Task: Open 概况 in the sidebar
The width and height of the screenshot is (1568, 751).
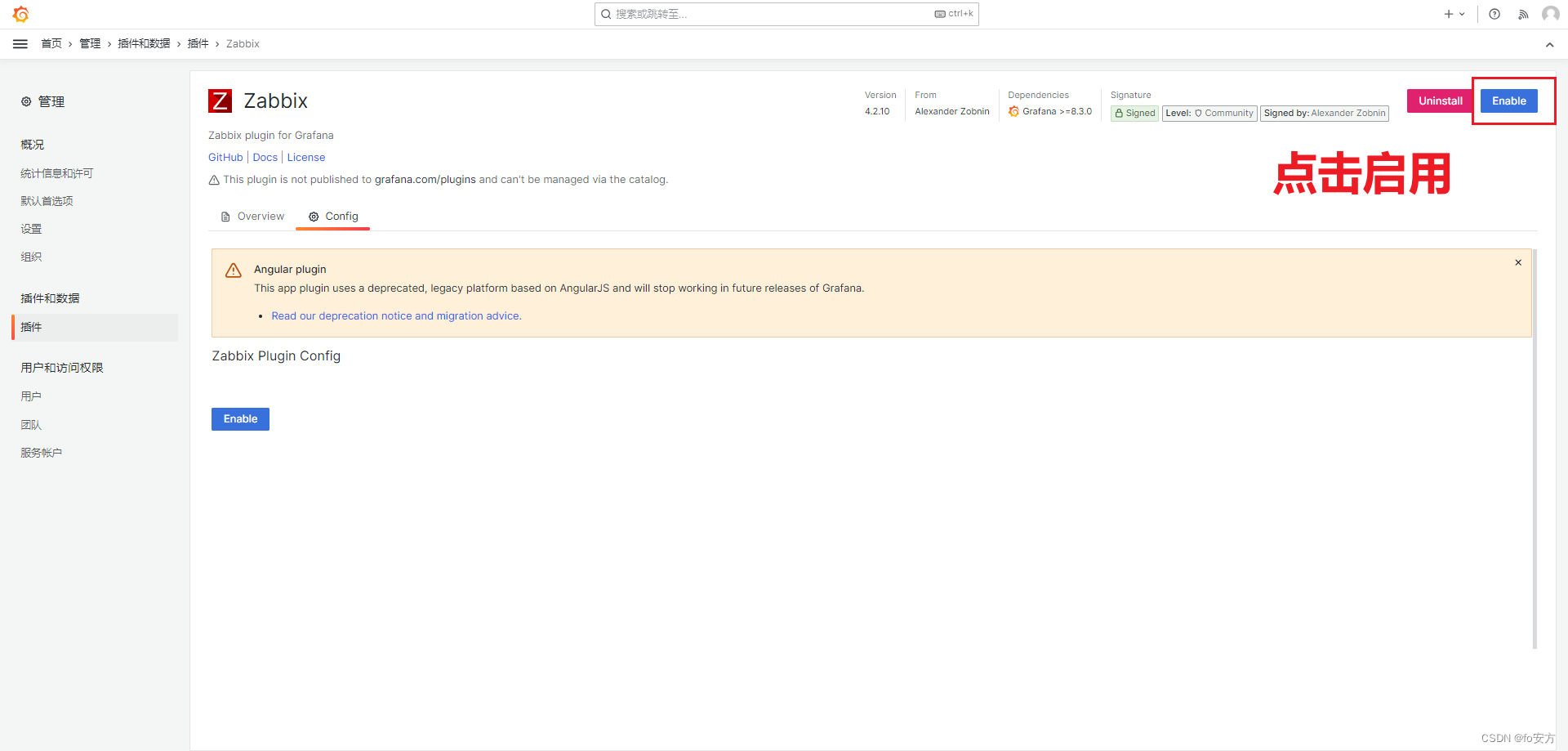Action: pyautogui.click(x=33, y=145)
